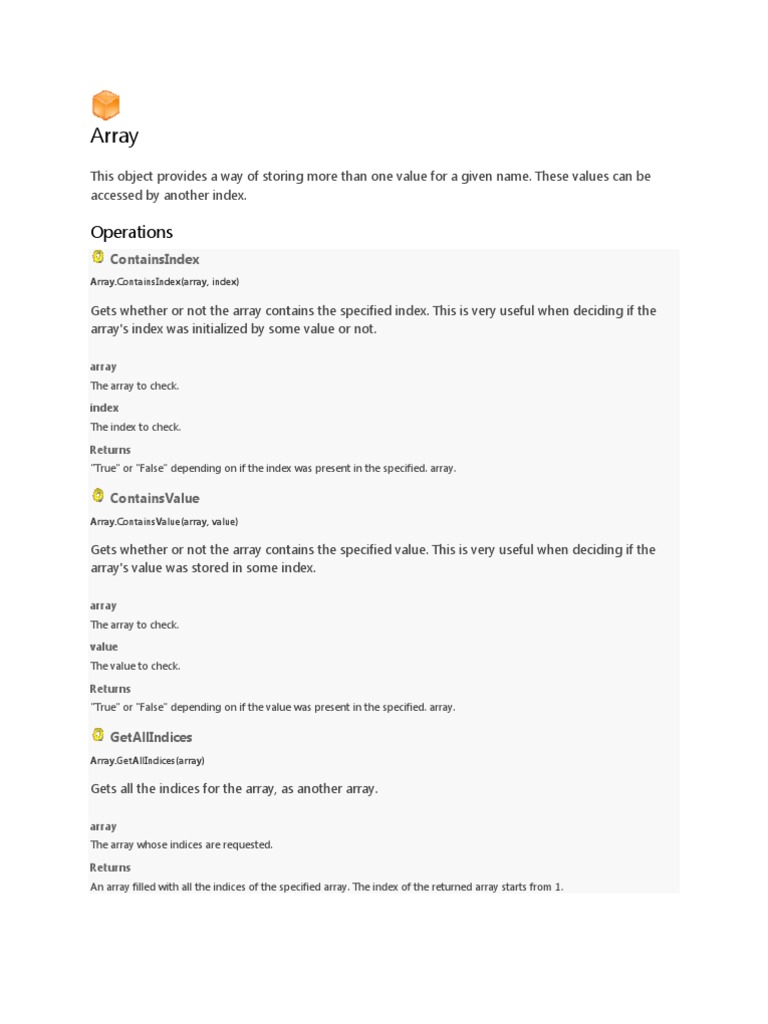The image size is (768, 1024).
Task: Click the icon beside GetAllIndices heading
Action: click(98, 735)
